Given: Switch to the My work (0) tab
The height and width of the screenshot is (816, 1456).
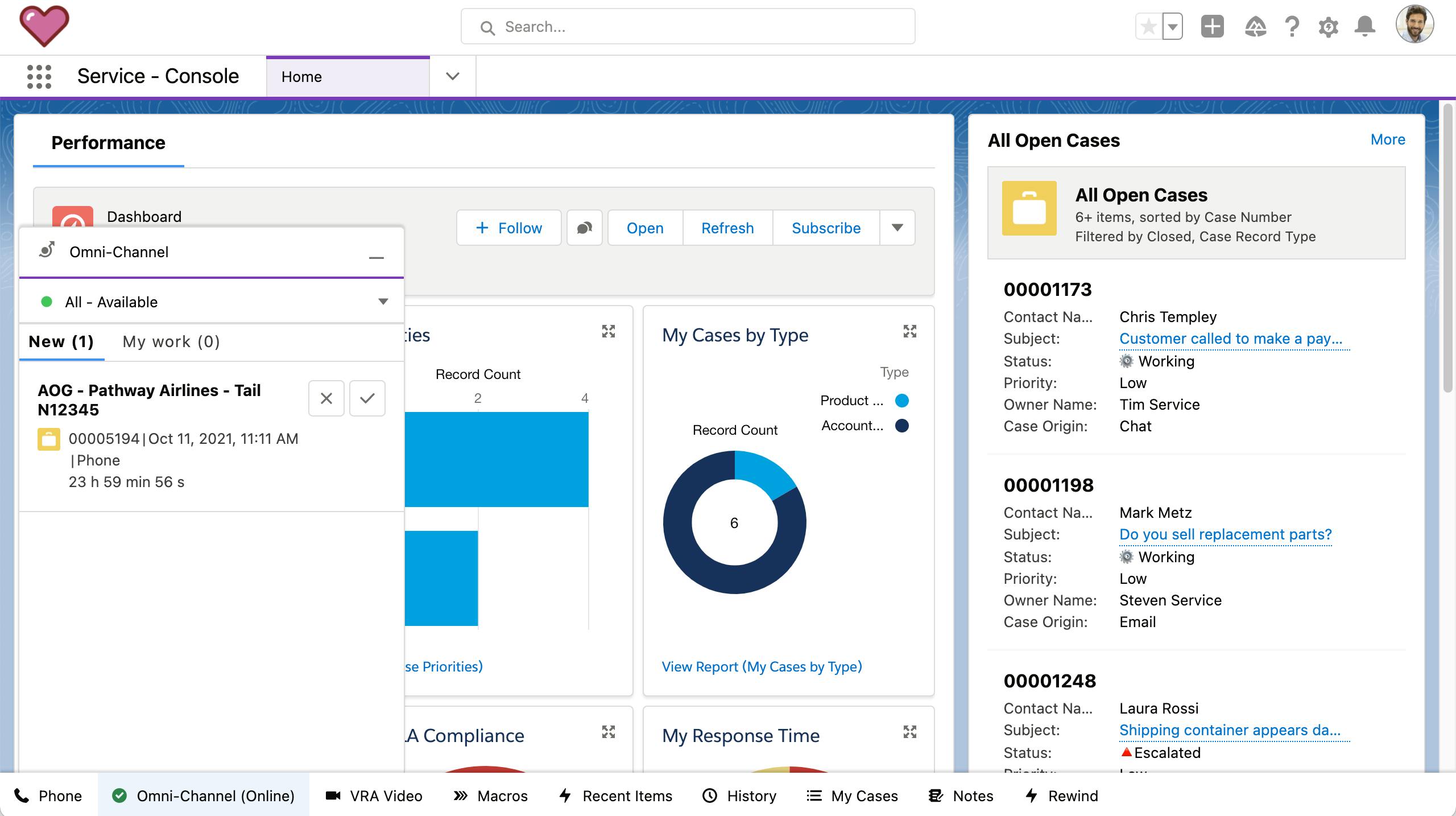Looking at the screenshot, I should tap(171, 341).
